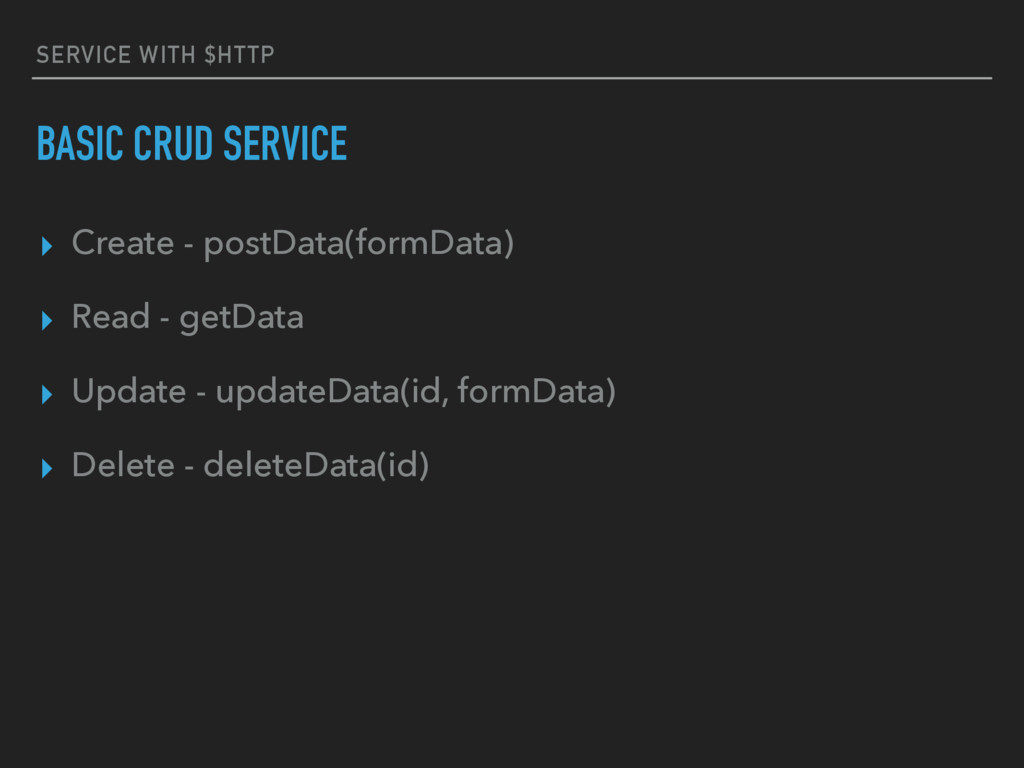Click the word Update in the third bullet
This screenshot has width=1024, height=768.
(129, 392)
